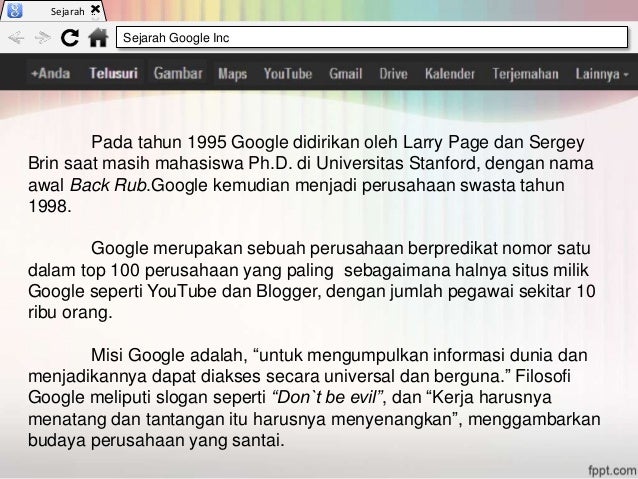
Task: Click the browser forward arrow
Action: [43, 38]
